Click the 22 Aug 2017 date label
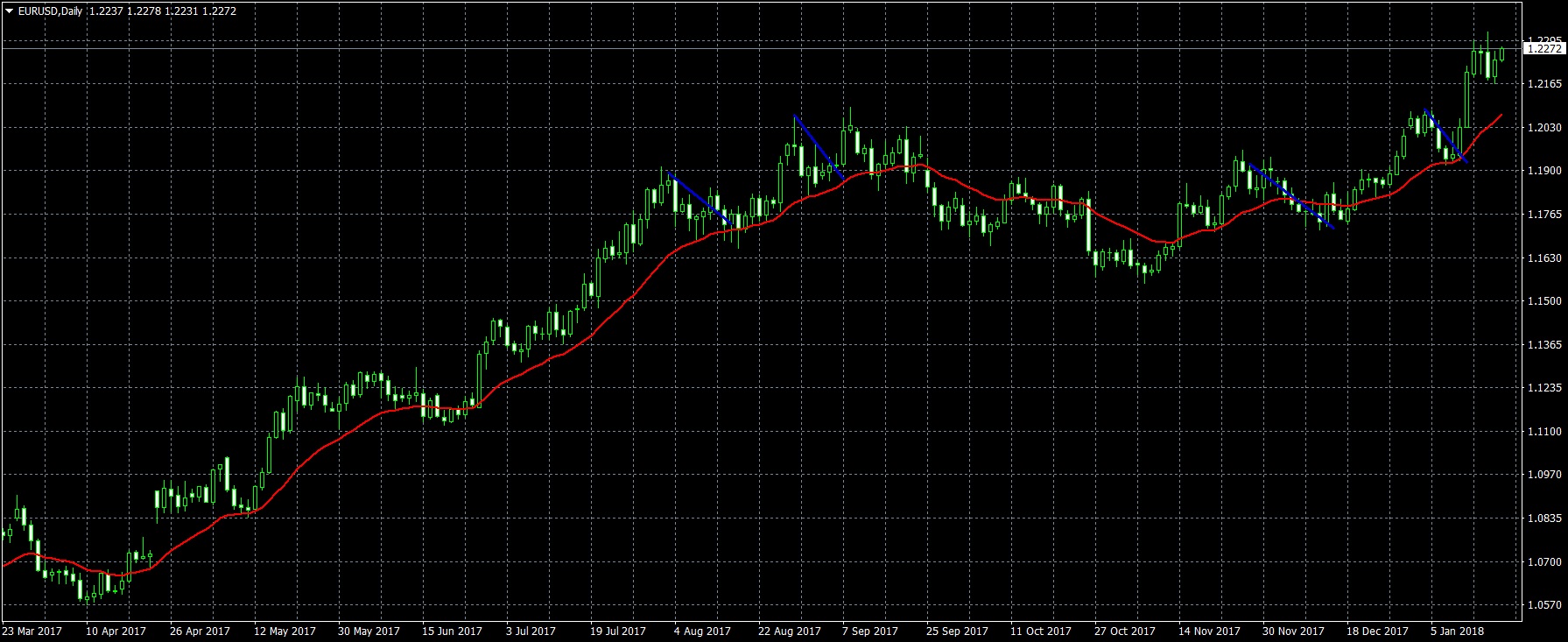1568x642 pixels. click(790, 631)
